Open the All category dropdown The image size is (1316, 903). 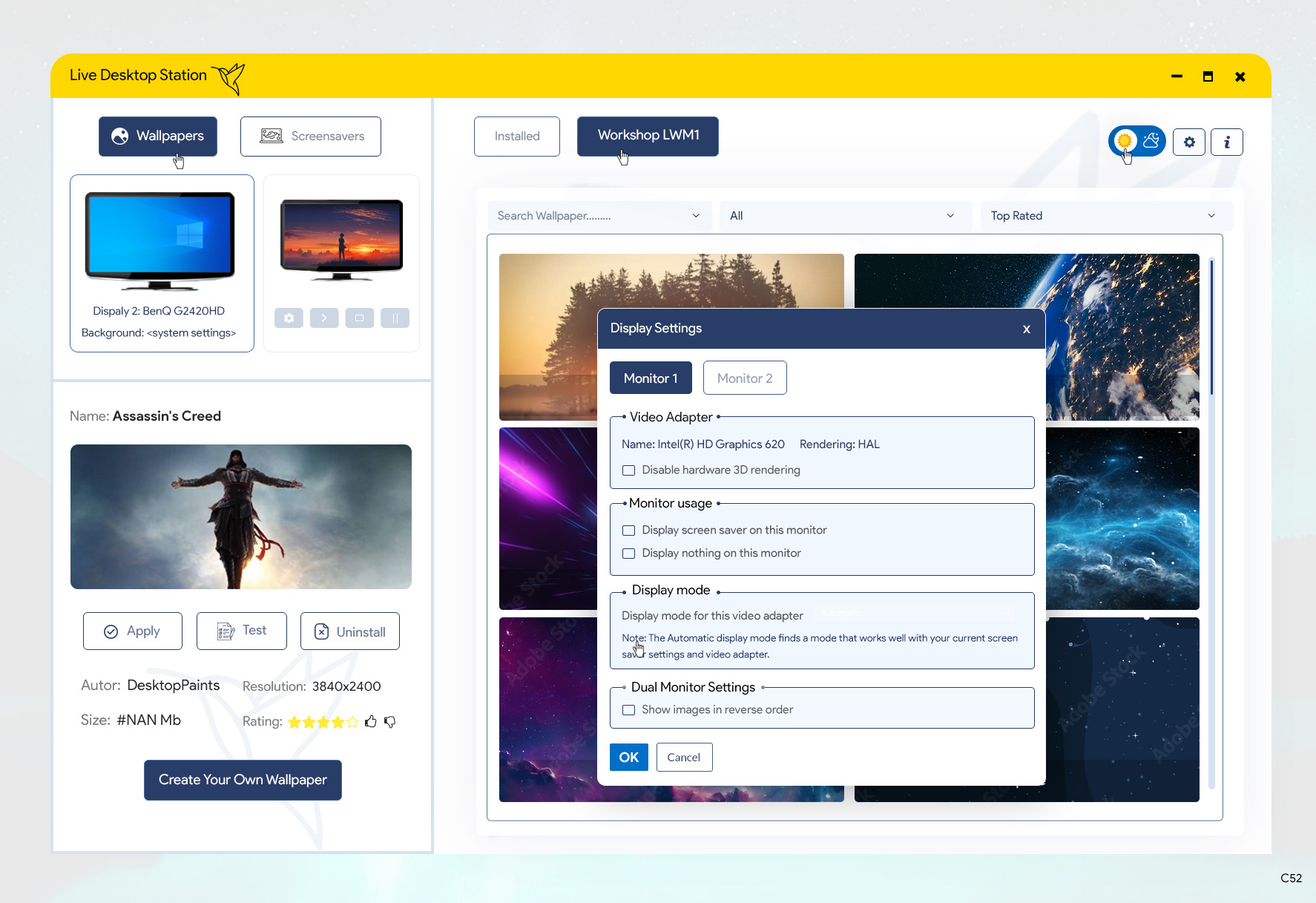pos(846,216)
